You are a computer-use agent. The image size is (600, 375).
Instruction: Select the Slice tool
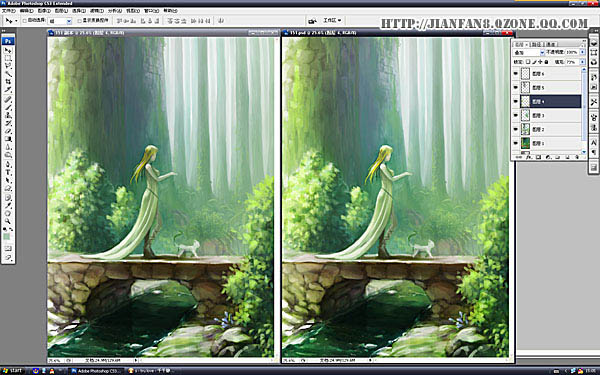point(8,90)
